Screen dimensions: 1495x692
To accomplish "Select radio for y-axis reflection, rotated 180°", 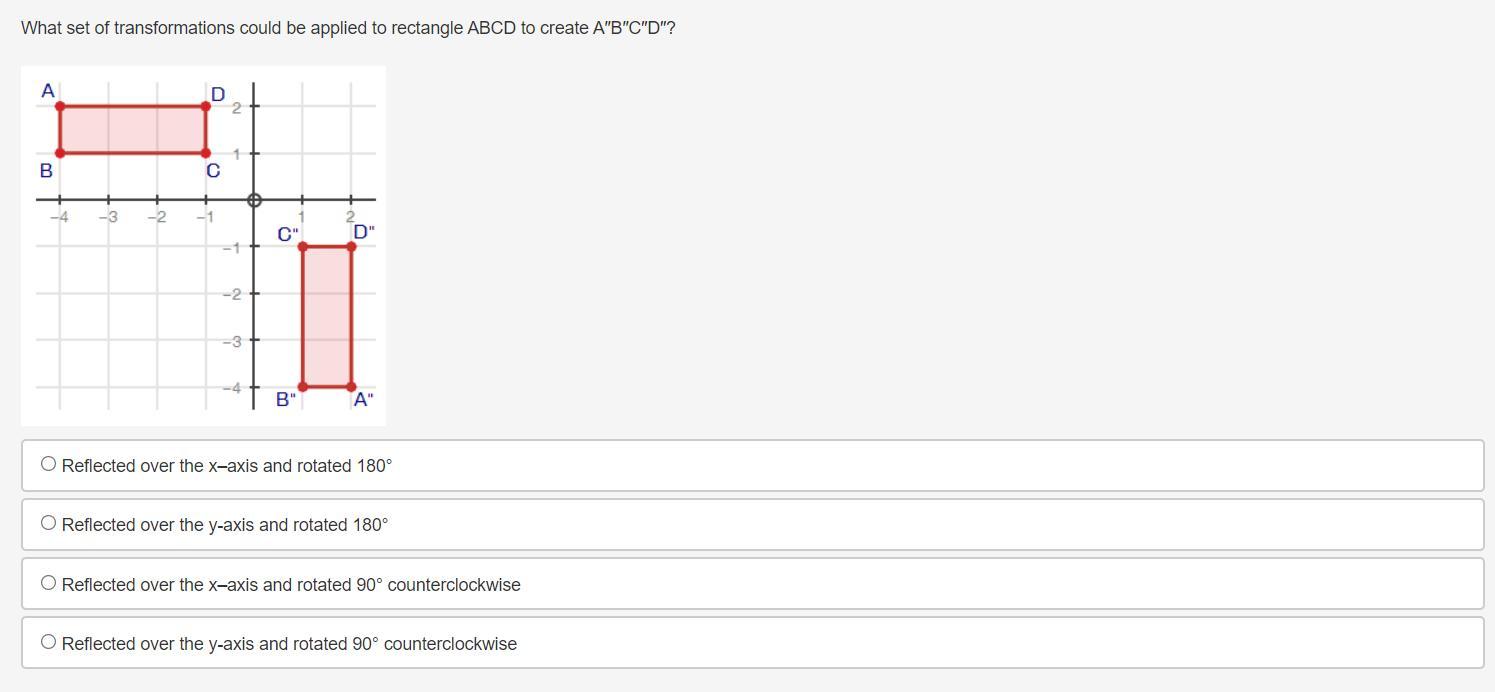I will coord(49,523).
